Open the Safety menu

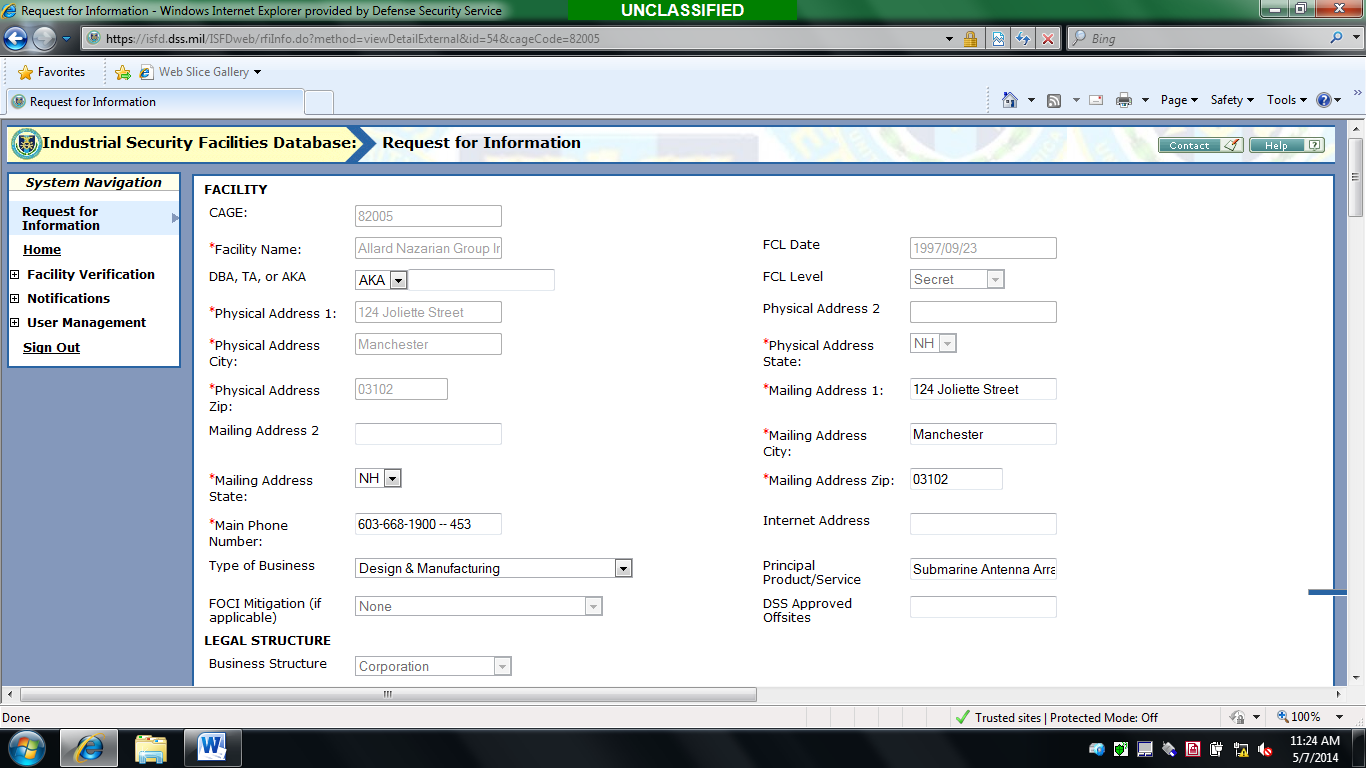tap(1232, 100)
